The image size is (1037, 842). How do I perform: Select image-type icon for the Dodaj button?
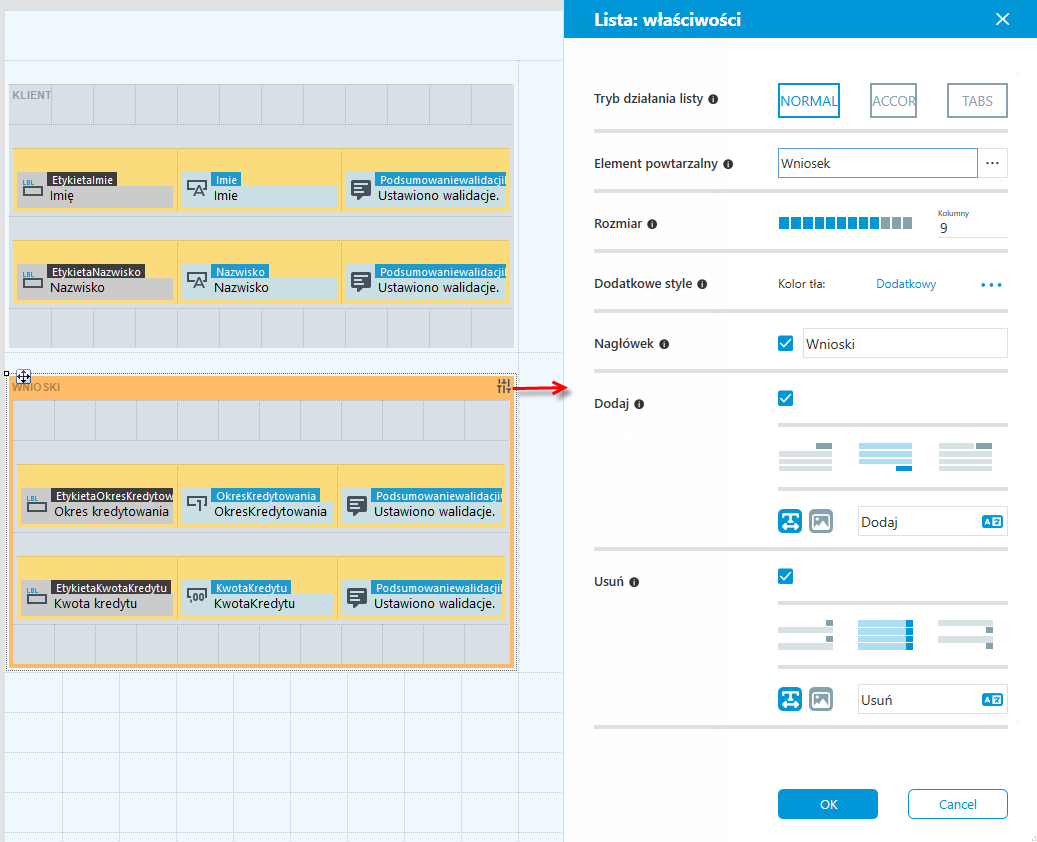821,521
